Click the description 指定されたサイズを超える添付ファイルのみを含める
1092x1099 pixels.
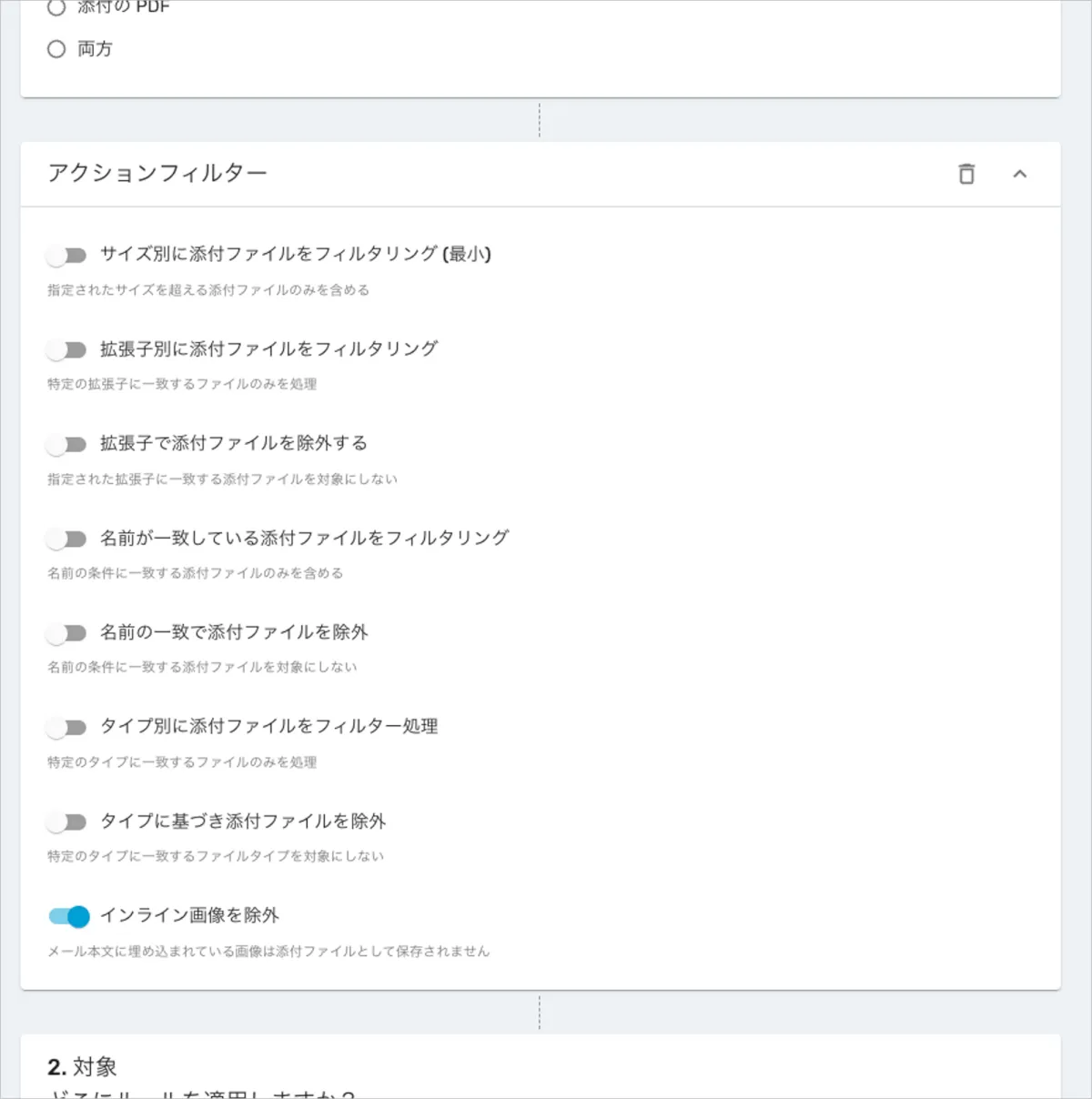click(208, 290)
